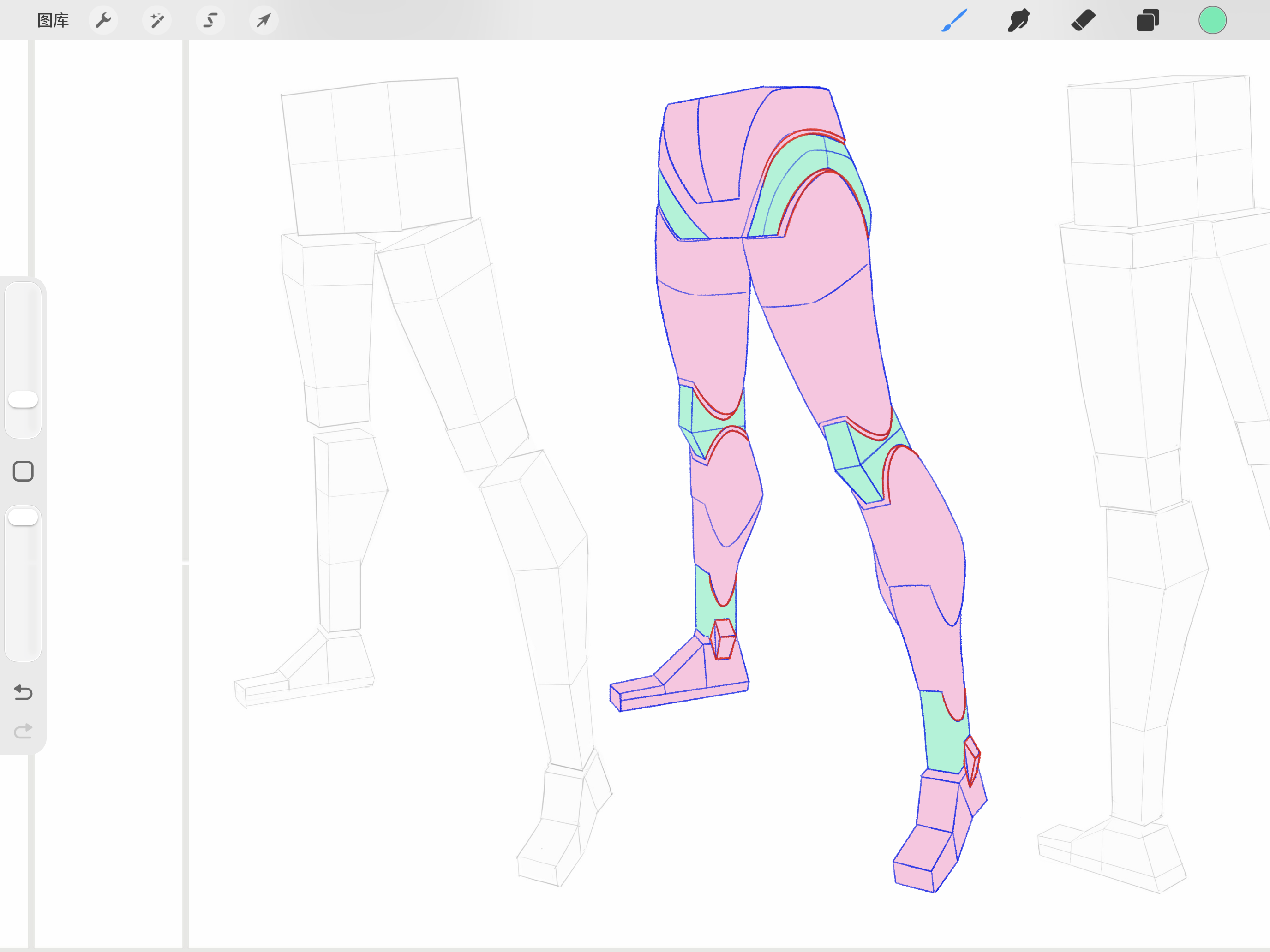Undo the last stroke

click(23, 692)
